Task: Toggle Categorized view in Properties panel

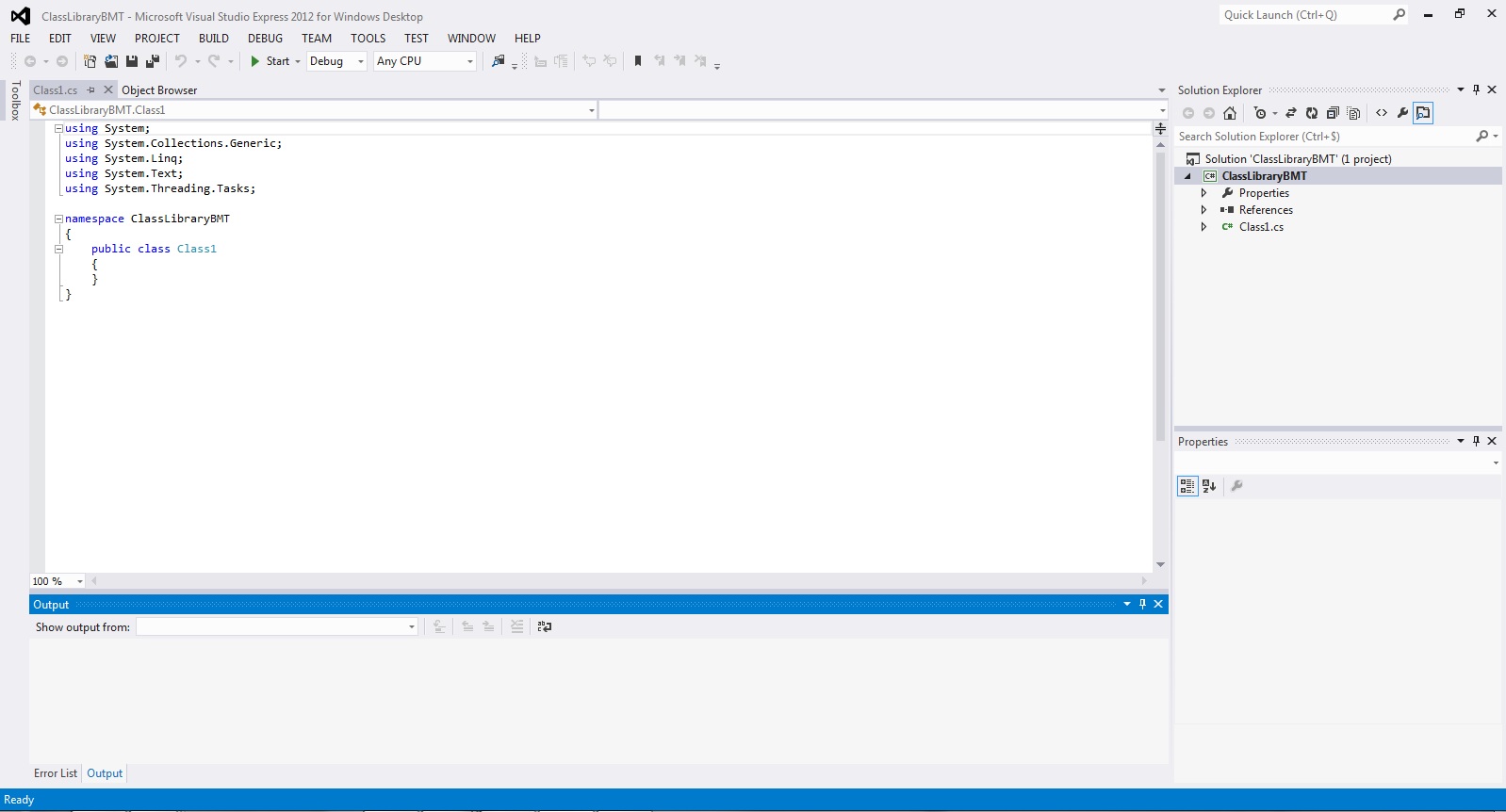Action: coord(1187,486)
